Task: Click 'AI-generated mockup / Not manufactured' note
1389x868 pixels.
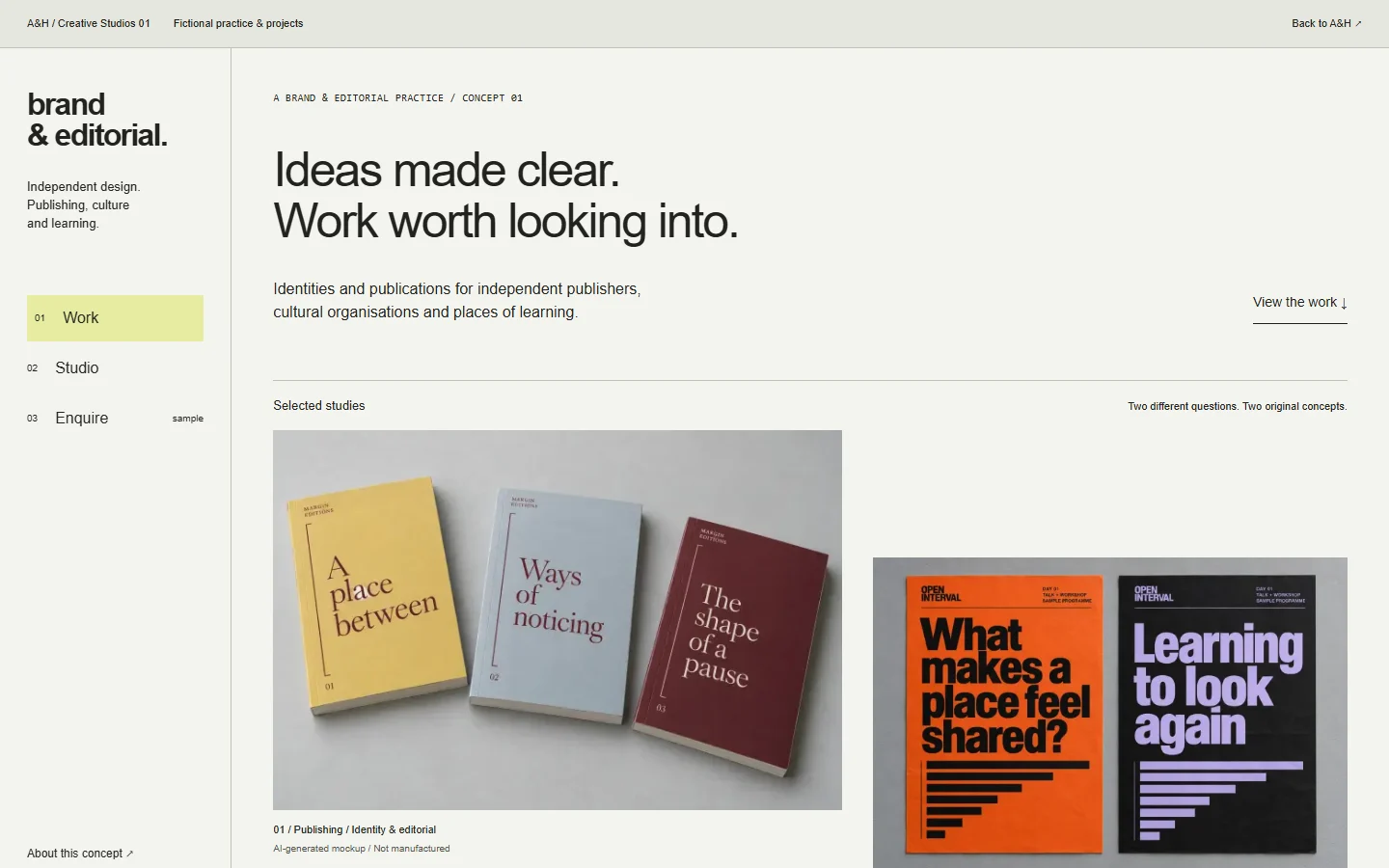Action: coord(362,849)
